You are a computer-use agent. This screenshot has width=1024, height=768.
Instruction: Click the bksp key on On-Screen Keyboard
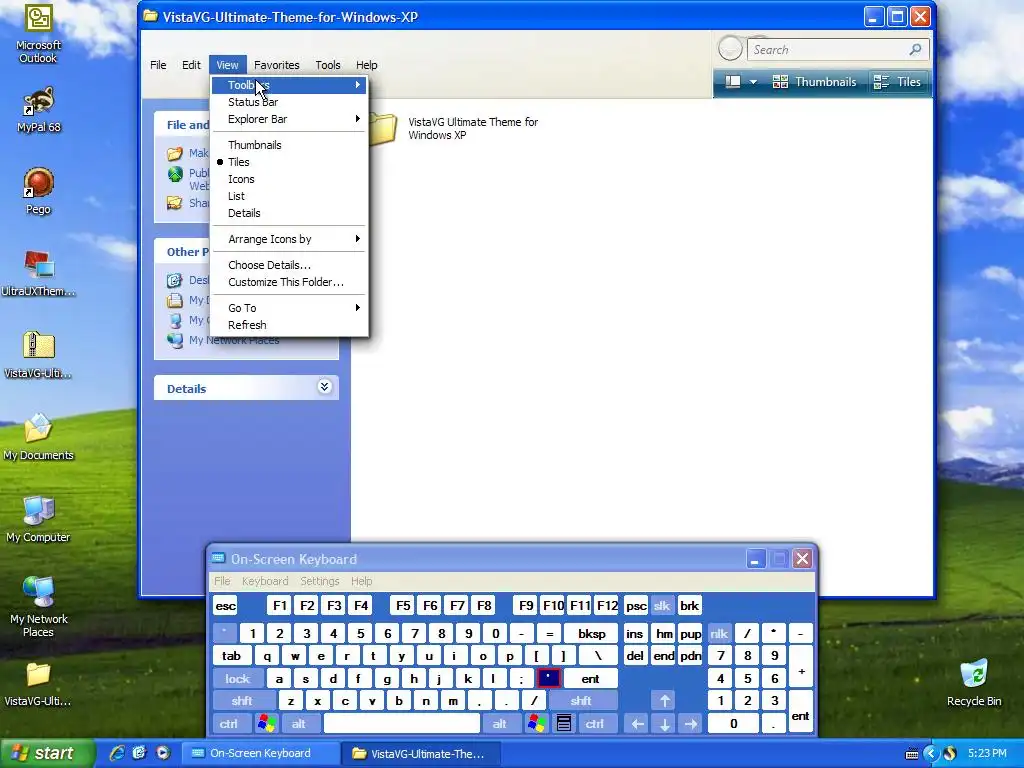coord(592,633)
